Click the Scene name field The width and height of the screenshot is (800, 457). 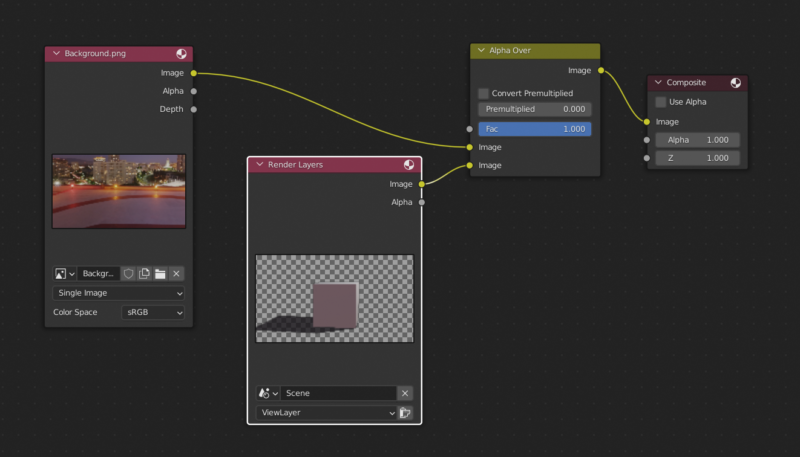coord(338,393)
